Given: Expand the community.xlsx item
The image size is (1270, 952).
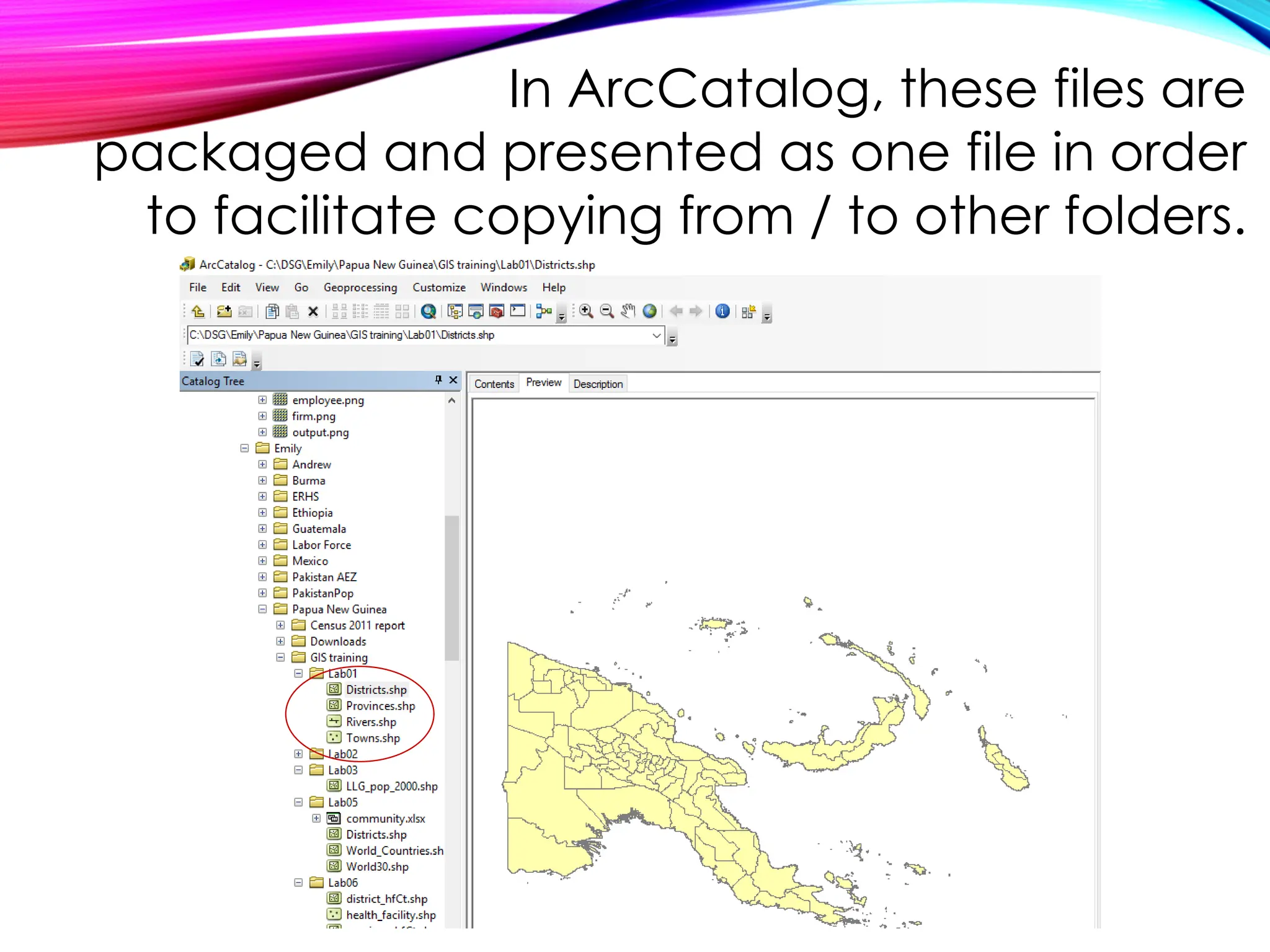Looking at the screenshot, I should pyautogui.click(x=316, y=819).
